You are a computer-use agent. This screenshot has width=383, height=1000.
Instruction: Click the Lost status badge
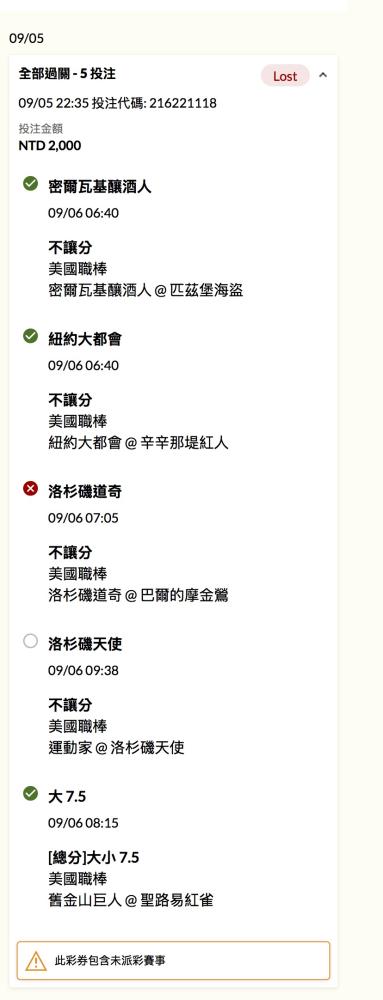tap(285, 76)
